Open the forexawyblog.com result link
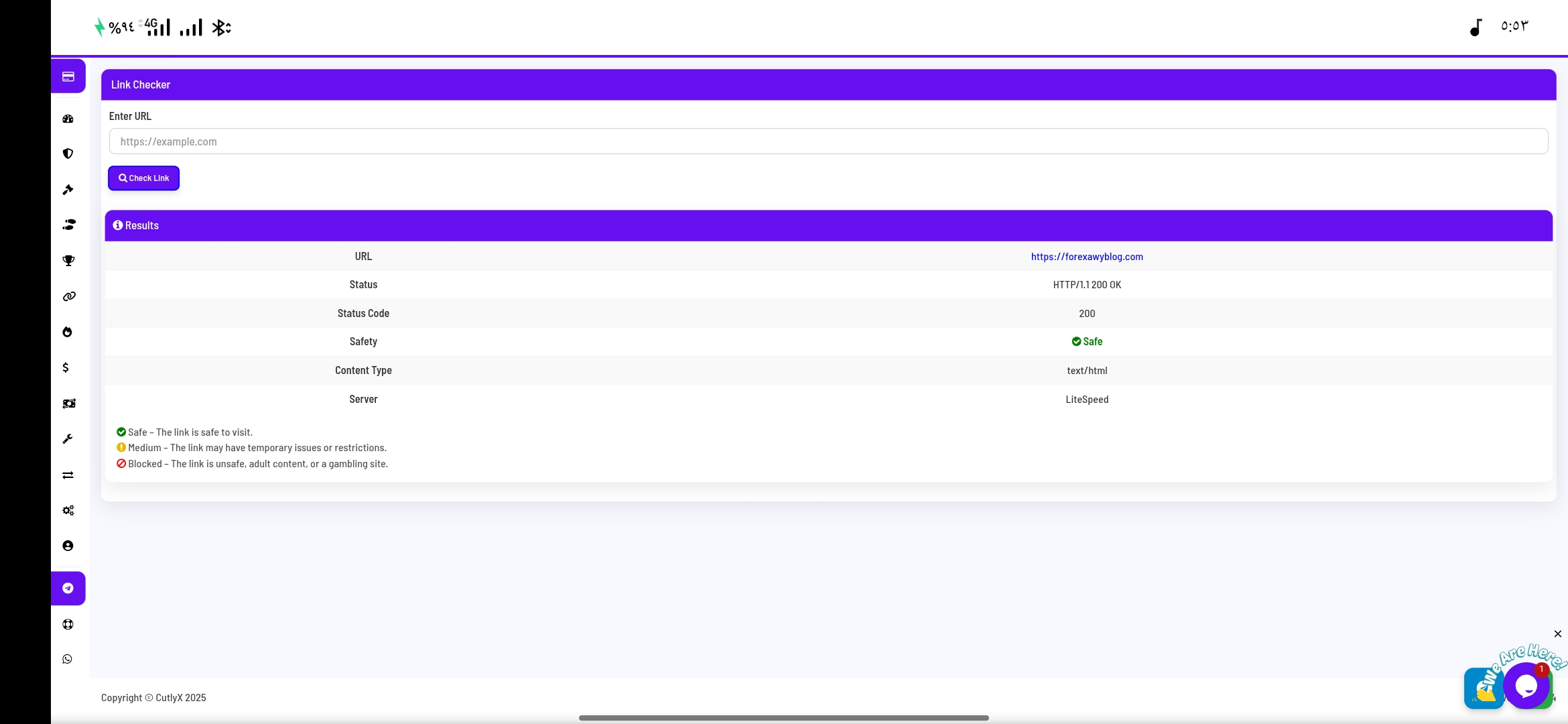This screenshot has height=724, width=1568. point(1086,257)
